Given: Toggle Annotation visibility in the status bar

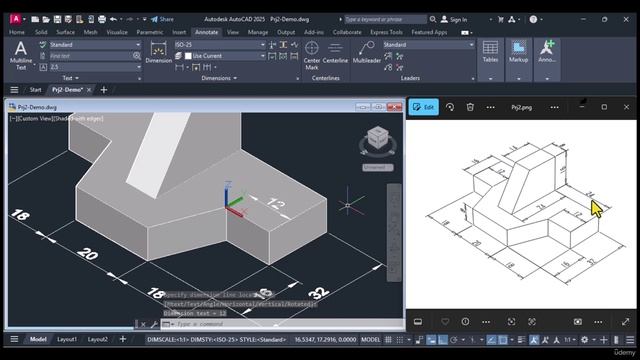Looking at the screenshot, I should [x=533, y=340].
